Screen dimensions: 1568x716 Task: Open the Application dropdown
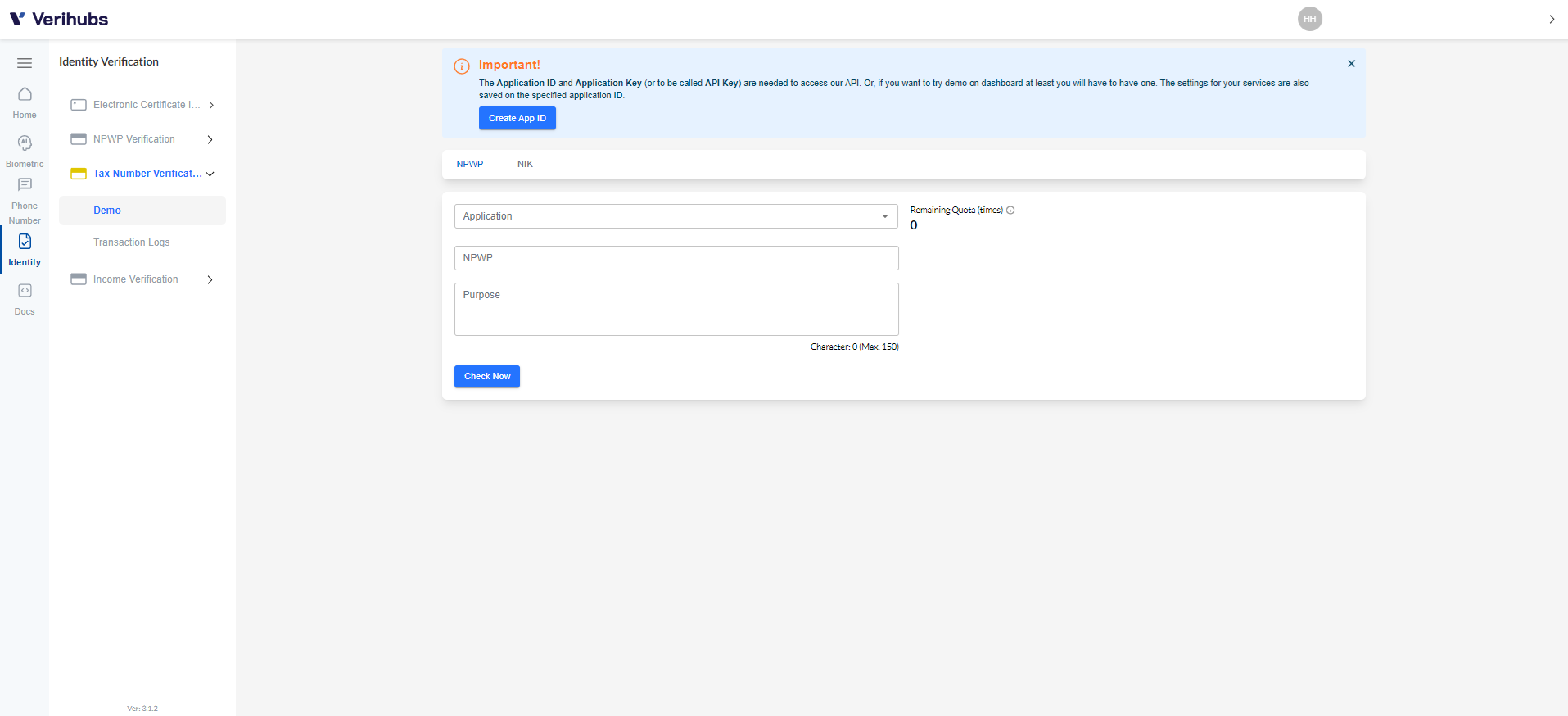[x=676, y=216]
